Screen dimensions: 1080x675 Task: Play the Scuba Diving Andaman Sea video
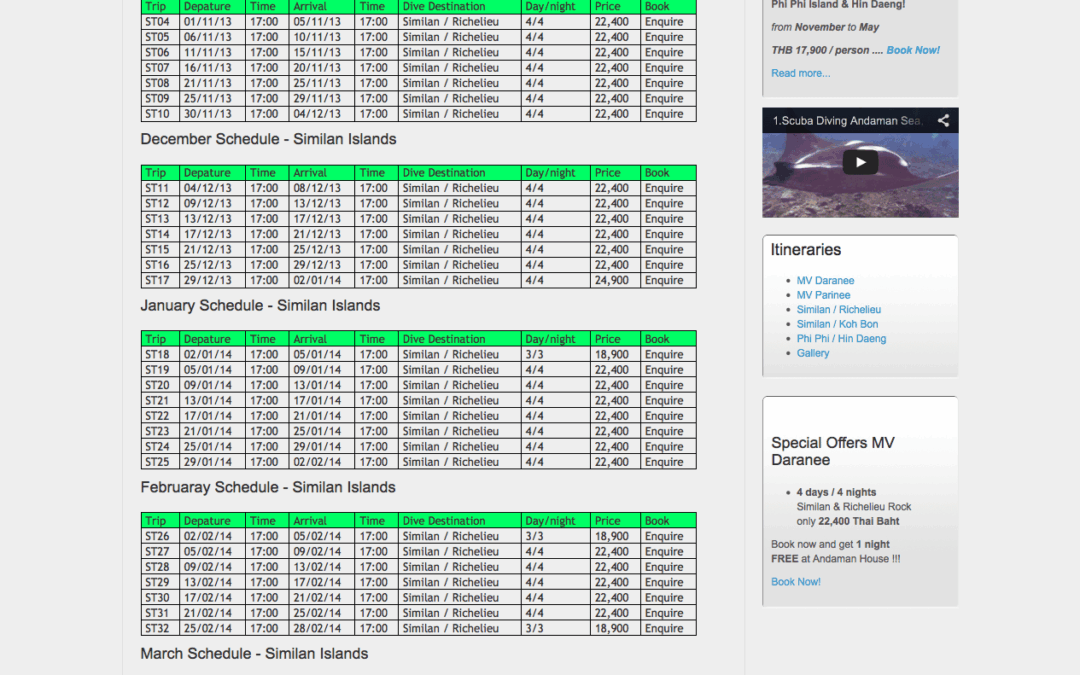(860, 163)
